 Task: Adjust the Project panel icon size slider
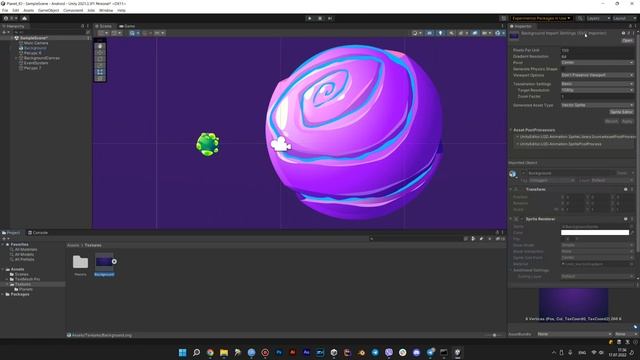(x=494, y=335)
